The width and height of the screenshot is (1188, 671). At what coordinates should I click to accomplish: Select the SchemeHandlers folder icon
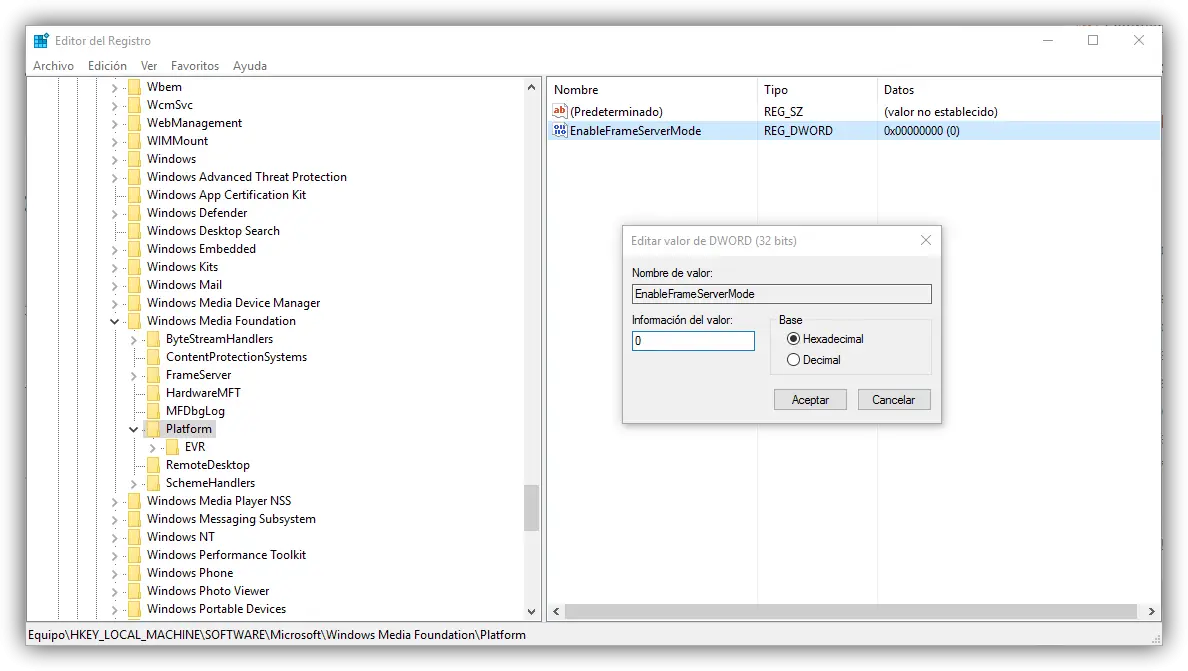pos(154,482)
